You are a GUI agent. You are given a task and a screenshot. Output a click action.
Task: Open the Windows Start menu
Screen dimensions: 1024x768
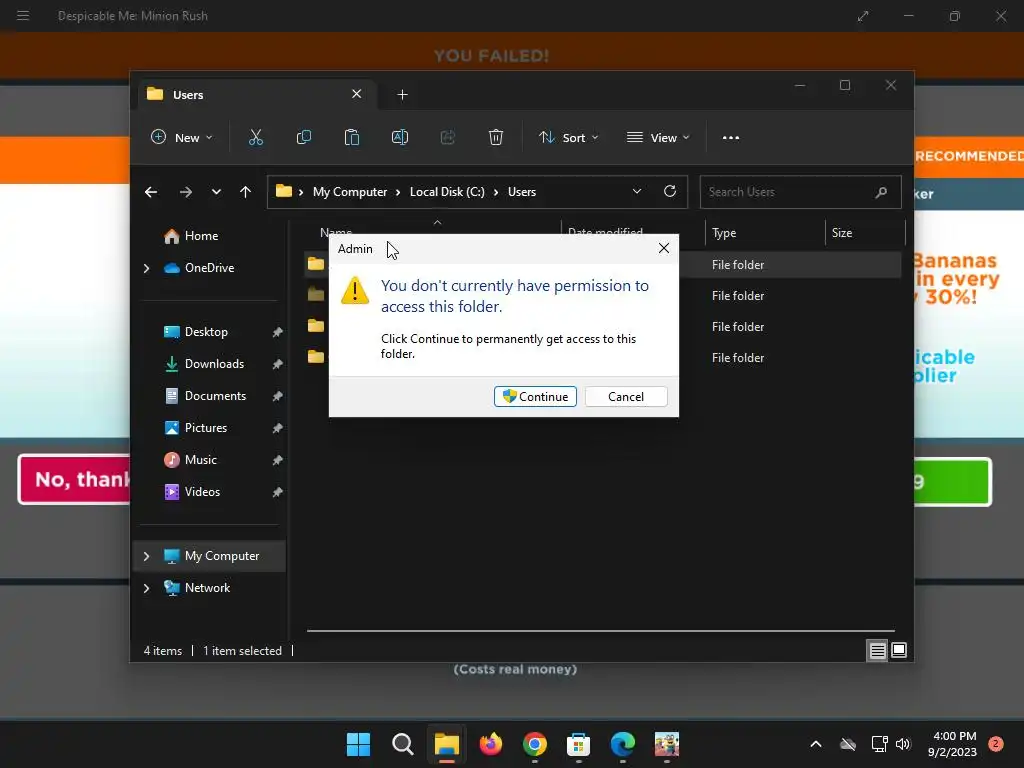358,744
